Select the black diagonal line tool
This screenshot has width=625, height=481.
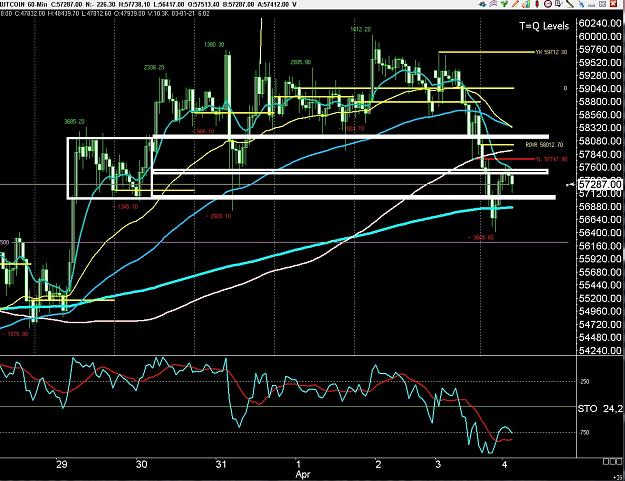click(570, 4)
